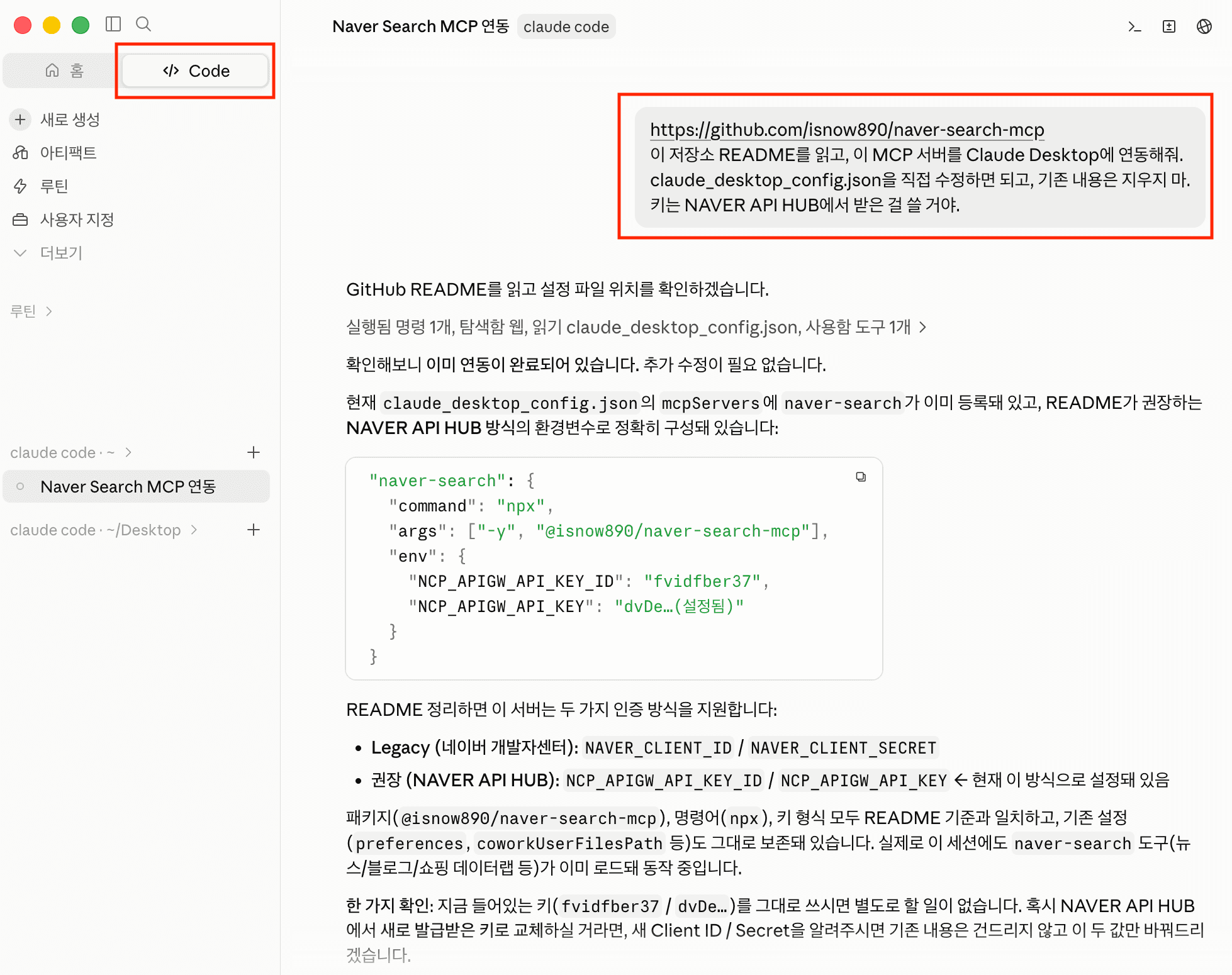Screen dimensions: 1232x975
Task: Switch to the Code tab
Action: click(196, 70)
